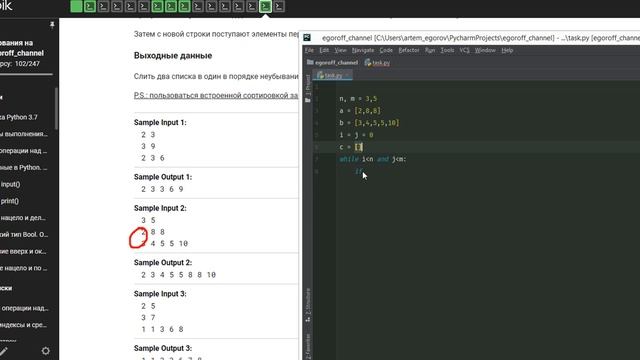Click the task.py Python file icon in breadcrumb
The height and width of the screenshot is (360, 640).
click(368, 62)
